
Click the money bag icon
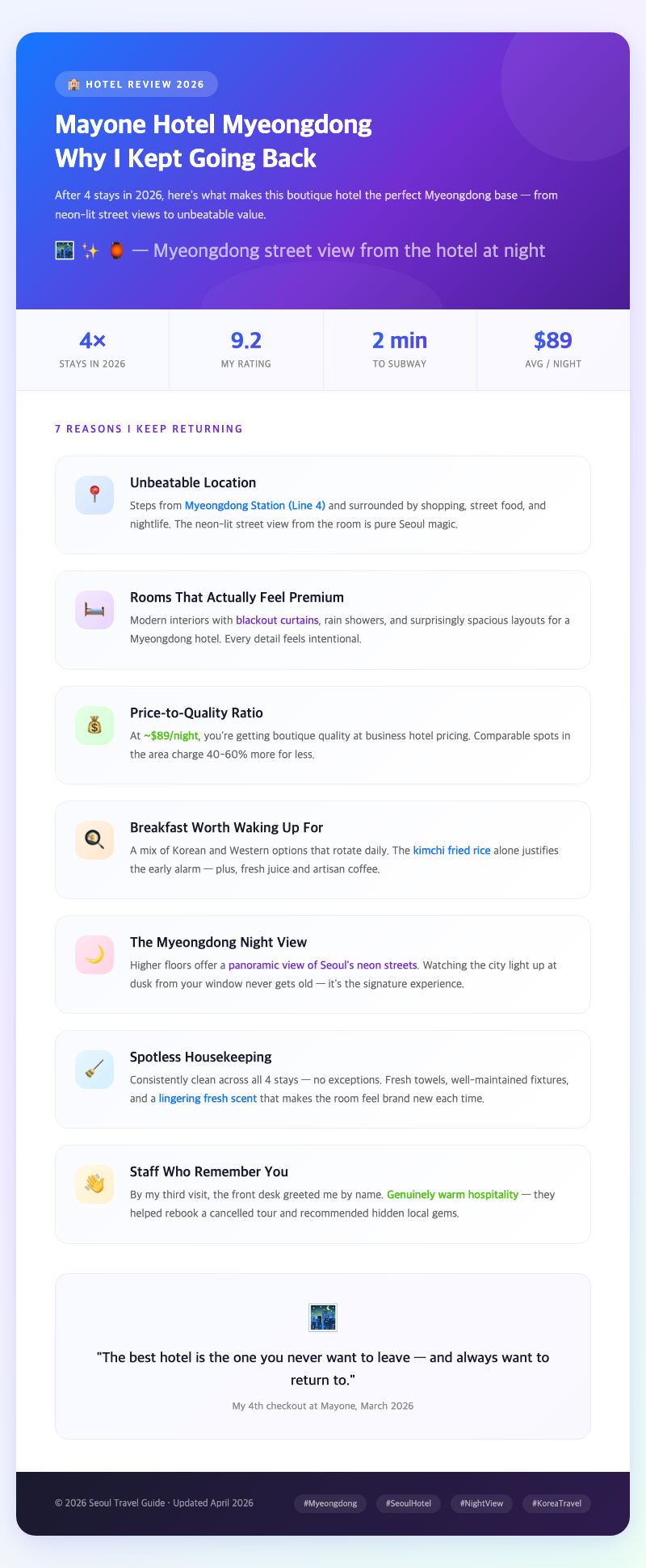tap(94, 725)
